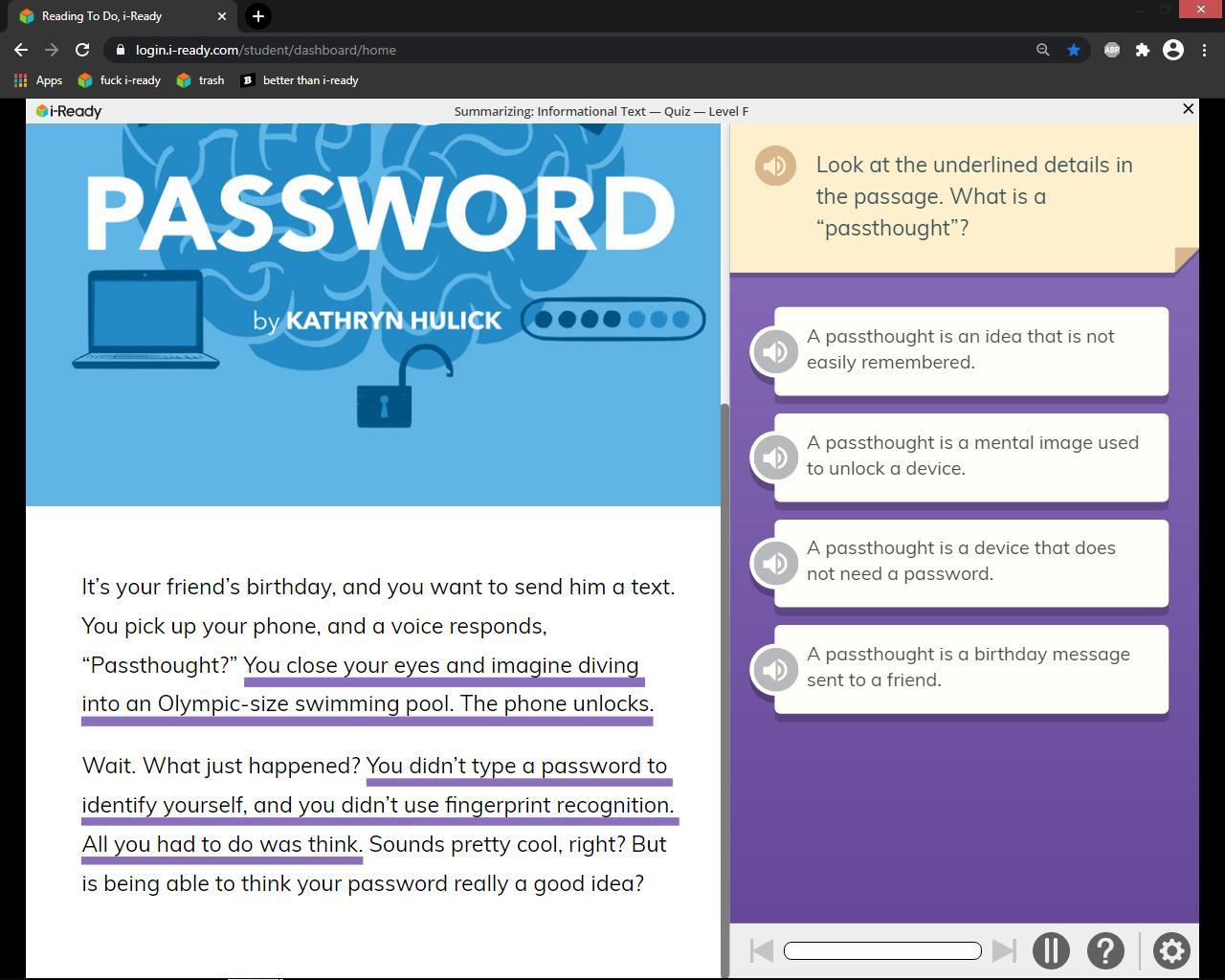1225x980 pixels.
Task: Close the 'Reading To Do, i-Ready' tab
Action: [222, 16]
